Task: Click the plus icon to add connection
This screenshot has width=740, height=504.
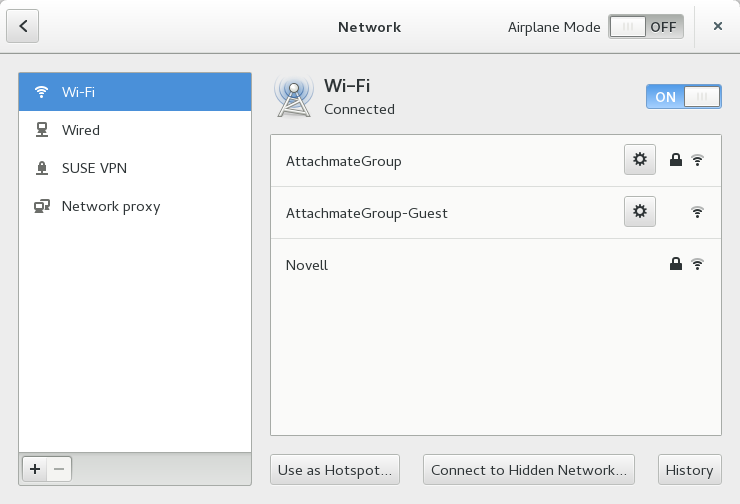Action: (x=35, y=469)
